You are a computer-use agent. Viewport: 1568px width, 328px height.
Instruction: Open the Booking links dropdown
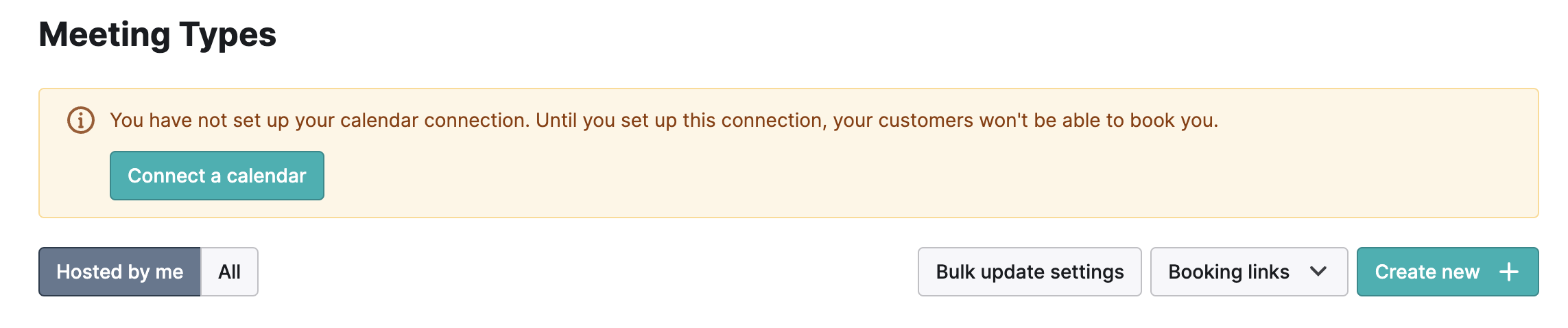pyautogui.click(x=1249, y=272)
